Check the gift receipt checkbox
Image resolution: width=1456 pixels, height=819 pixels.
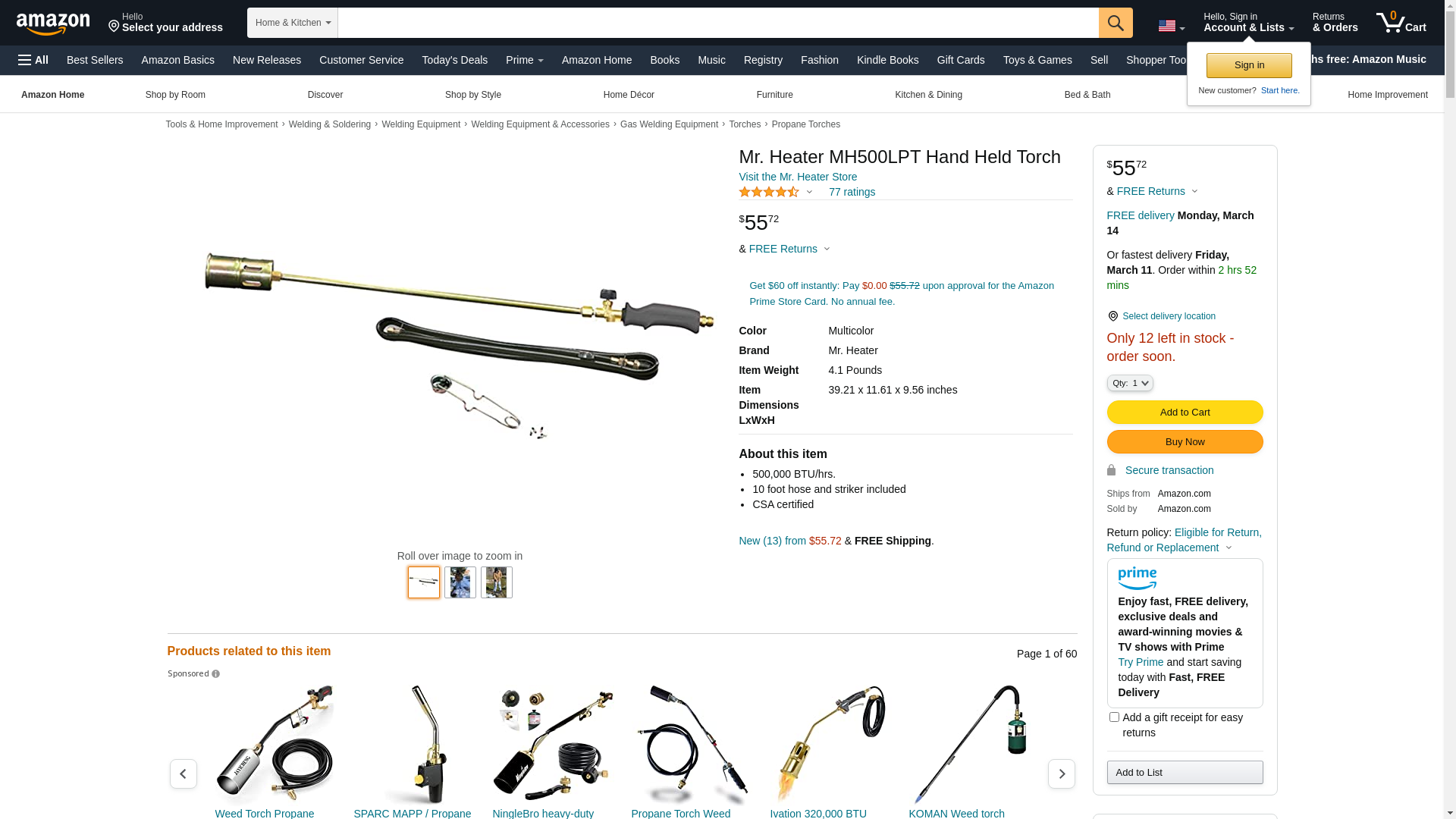1114,717
